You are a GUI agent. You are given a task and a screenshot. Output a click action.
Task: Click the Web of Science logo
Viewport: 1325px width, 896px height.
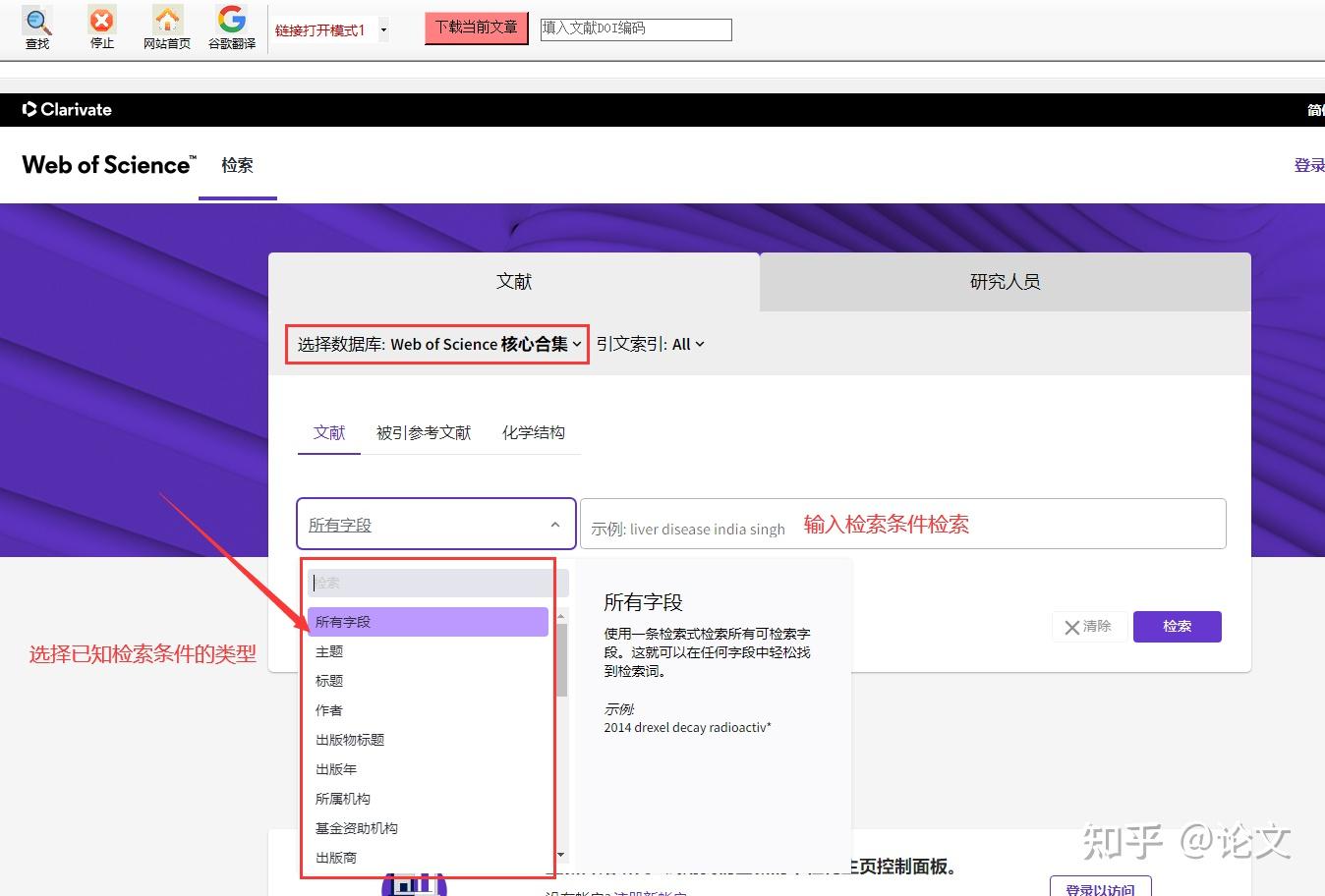pyautogui.click(x=108, y=164)
